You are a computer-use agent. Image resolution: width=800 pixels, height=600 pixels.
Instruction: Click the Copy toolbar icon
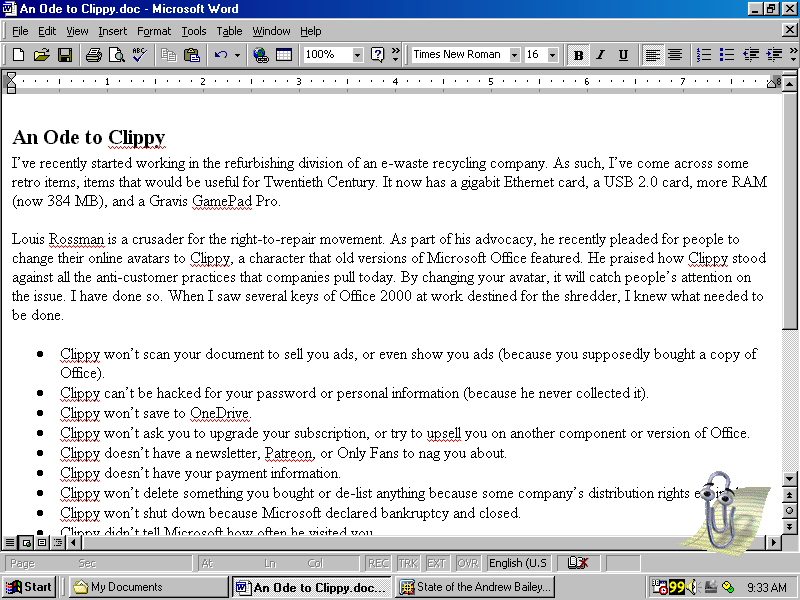[168, 55]
